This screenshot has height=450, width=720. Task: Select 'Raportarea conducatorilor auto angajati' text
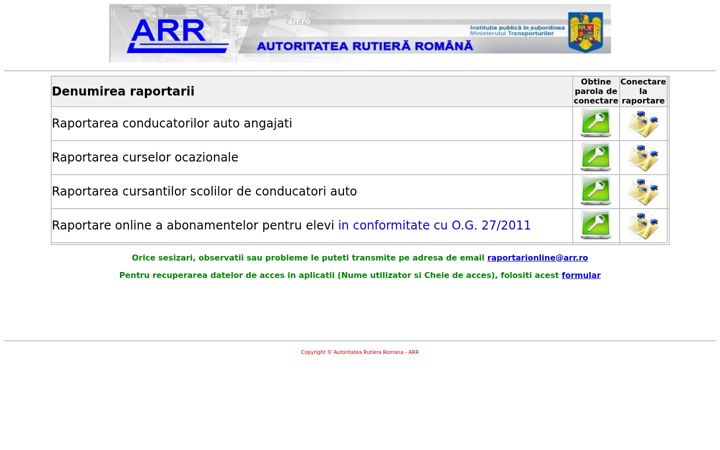[172, 124]
